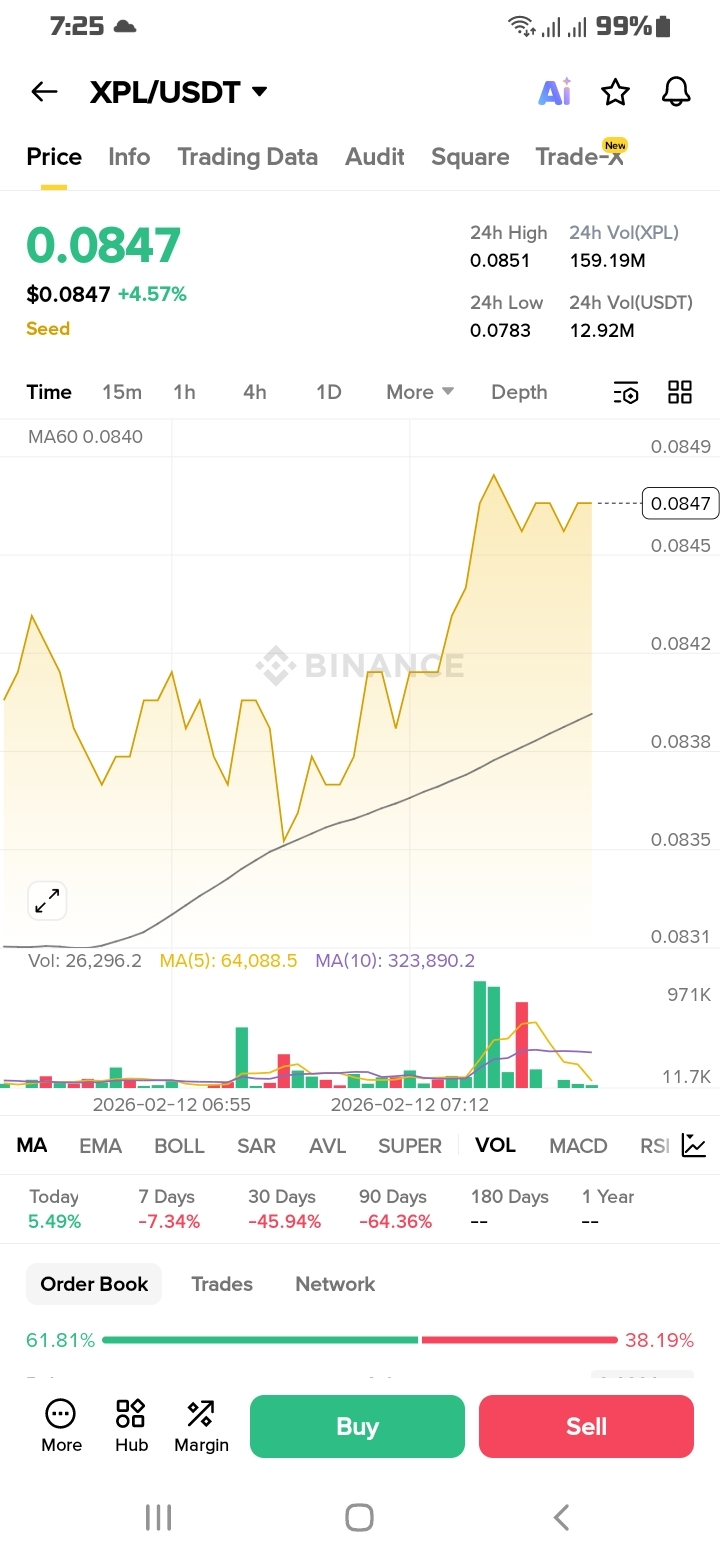Enable the BOLL indicator
The height and width of the screenshot is (1560, 720).
click(x=180, y=1146)
